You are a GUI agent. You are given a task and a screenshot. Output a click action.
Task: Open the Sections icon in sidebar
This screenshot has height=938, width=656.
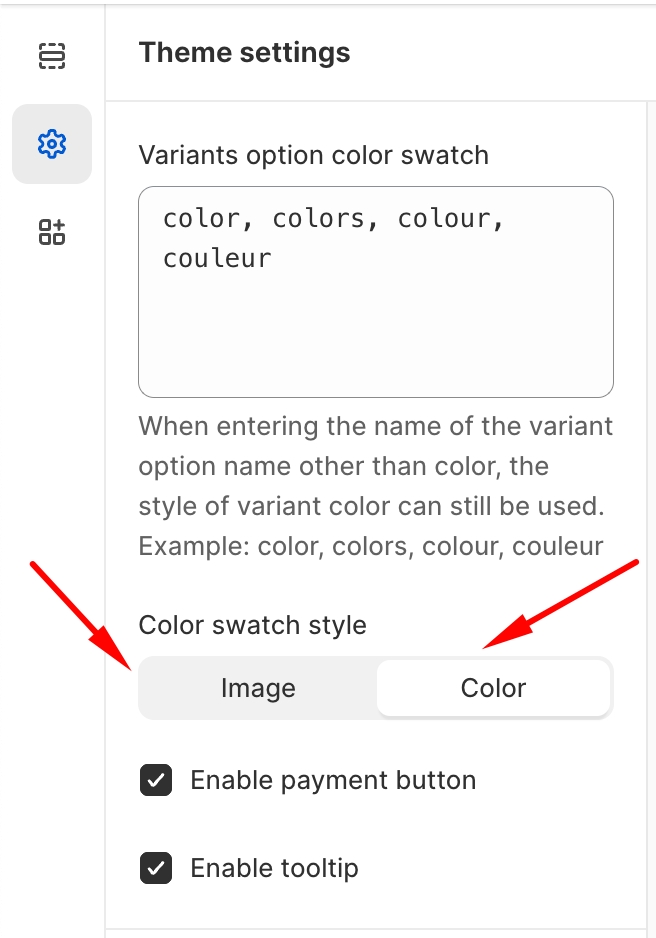(51, 56)
